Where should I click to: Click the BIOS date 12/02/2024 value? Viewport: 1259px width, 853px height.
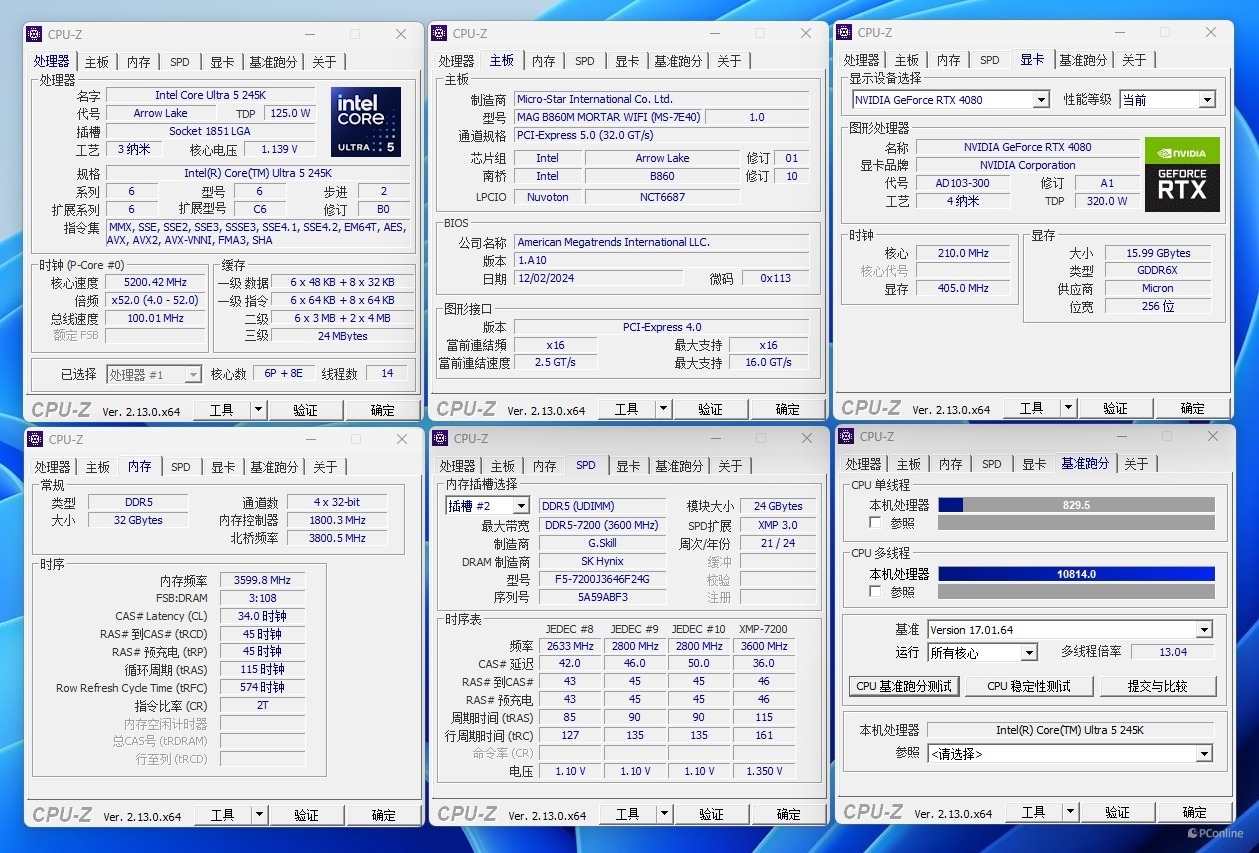tap(598, 278)
